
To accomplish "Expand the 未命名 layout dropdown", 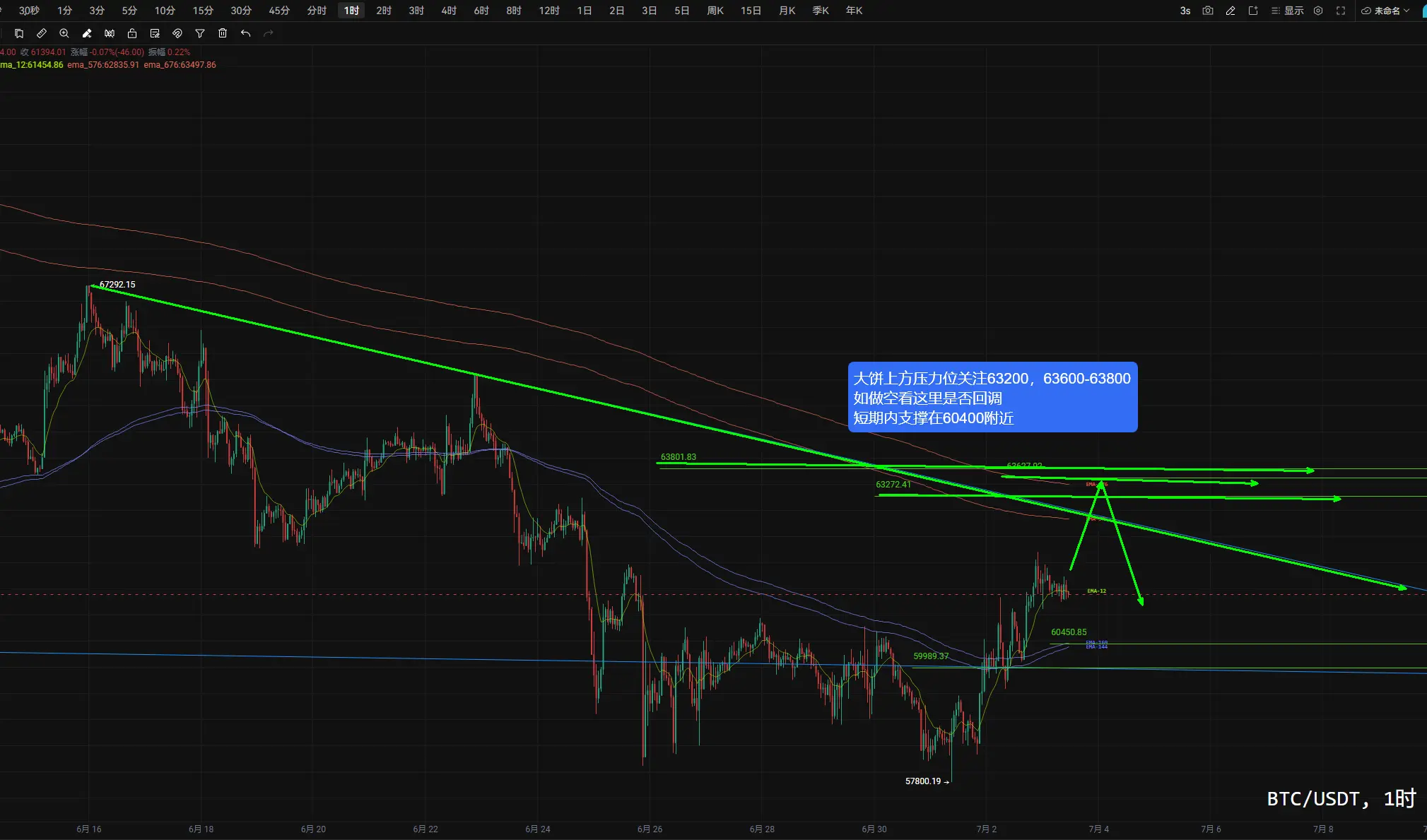I will coord(1385,11).
